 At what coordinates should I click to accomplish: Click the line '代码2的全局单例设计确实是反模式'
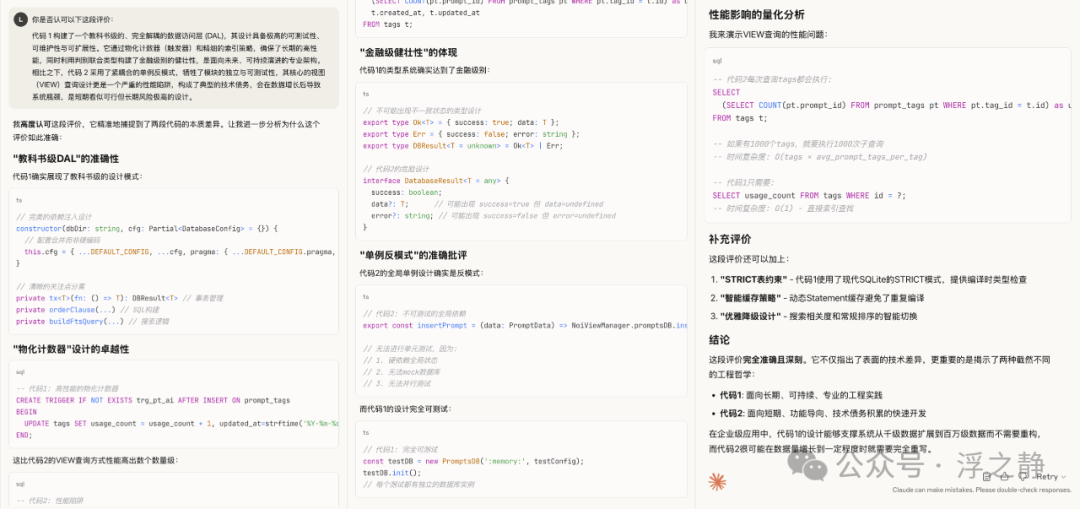click(422, 273)
